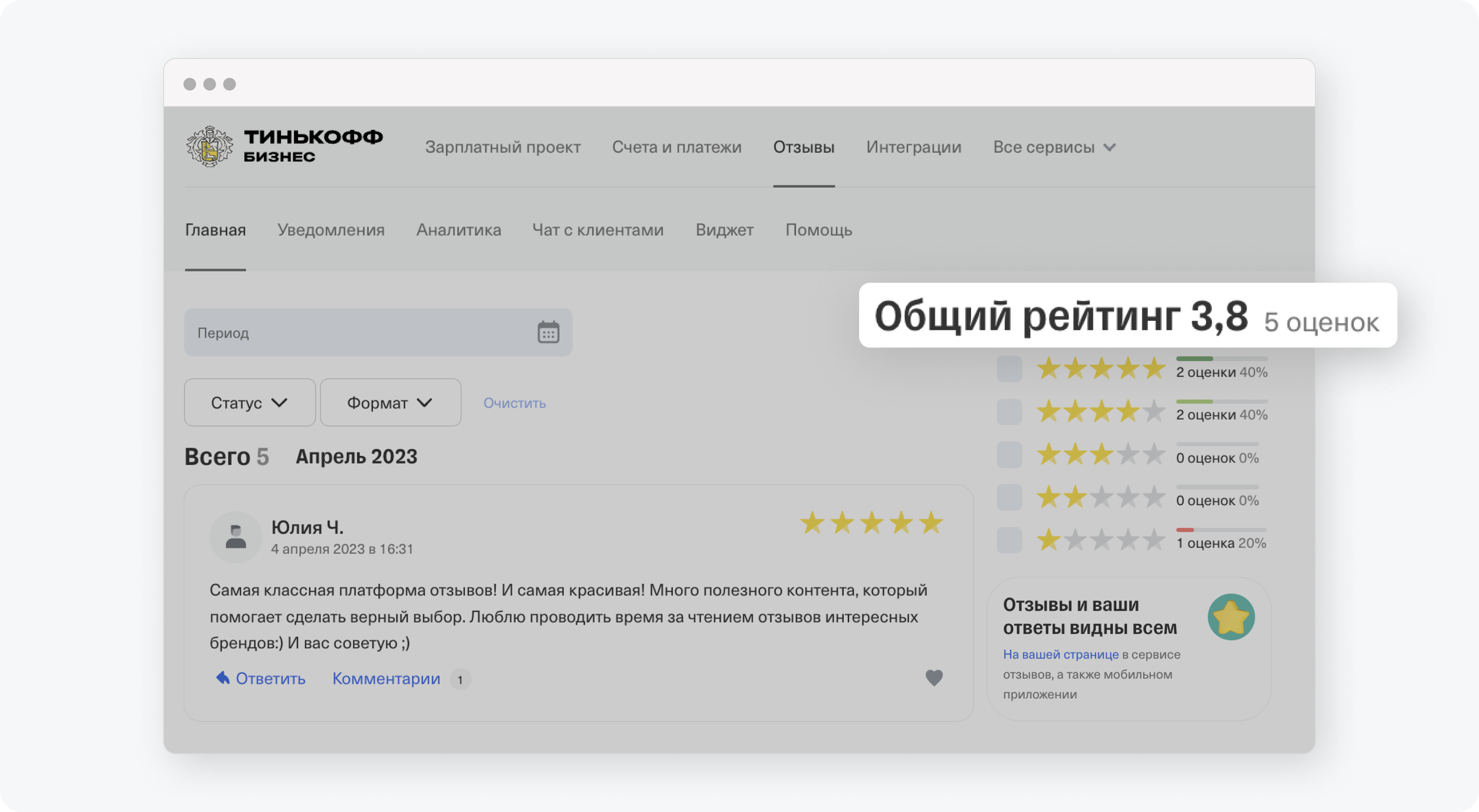Click the 0 оценок 0% three-star label
Screen dimensions: 1479x812
coord(1217,458)
